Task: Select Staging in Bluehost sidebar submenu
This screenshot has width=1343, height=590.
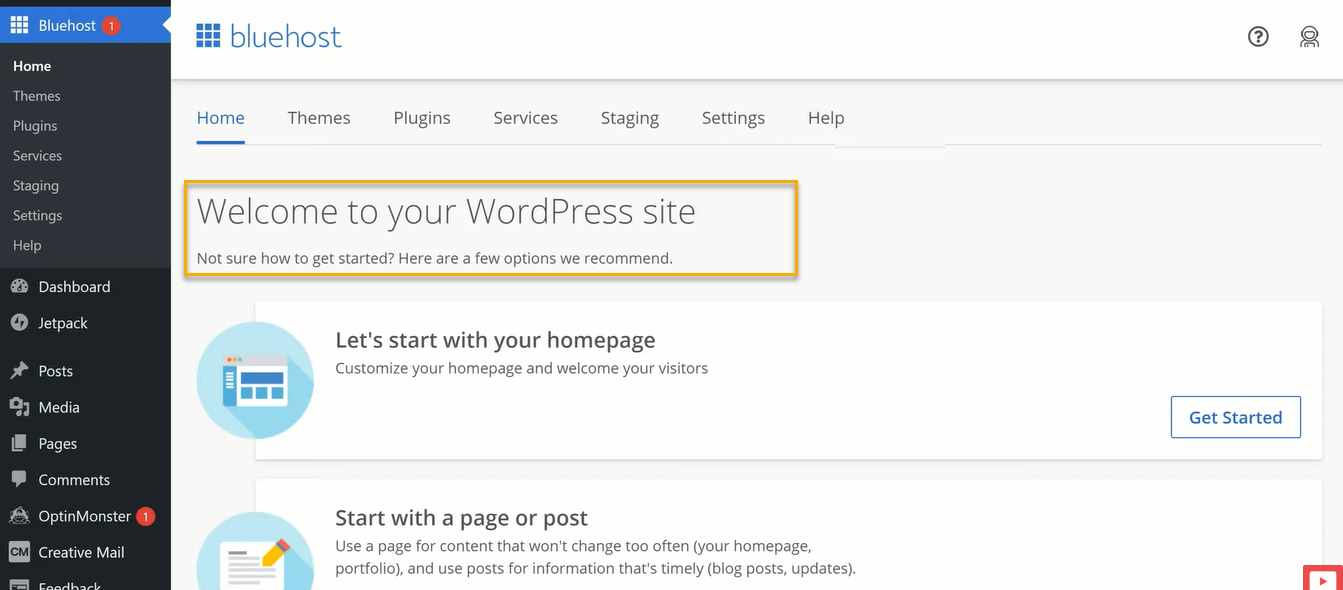Action: click(x=36, y=186)
